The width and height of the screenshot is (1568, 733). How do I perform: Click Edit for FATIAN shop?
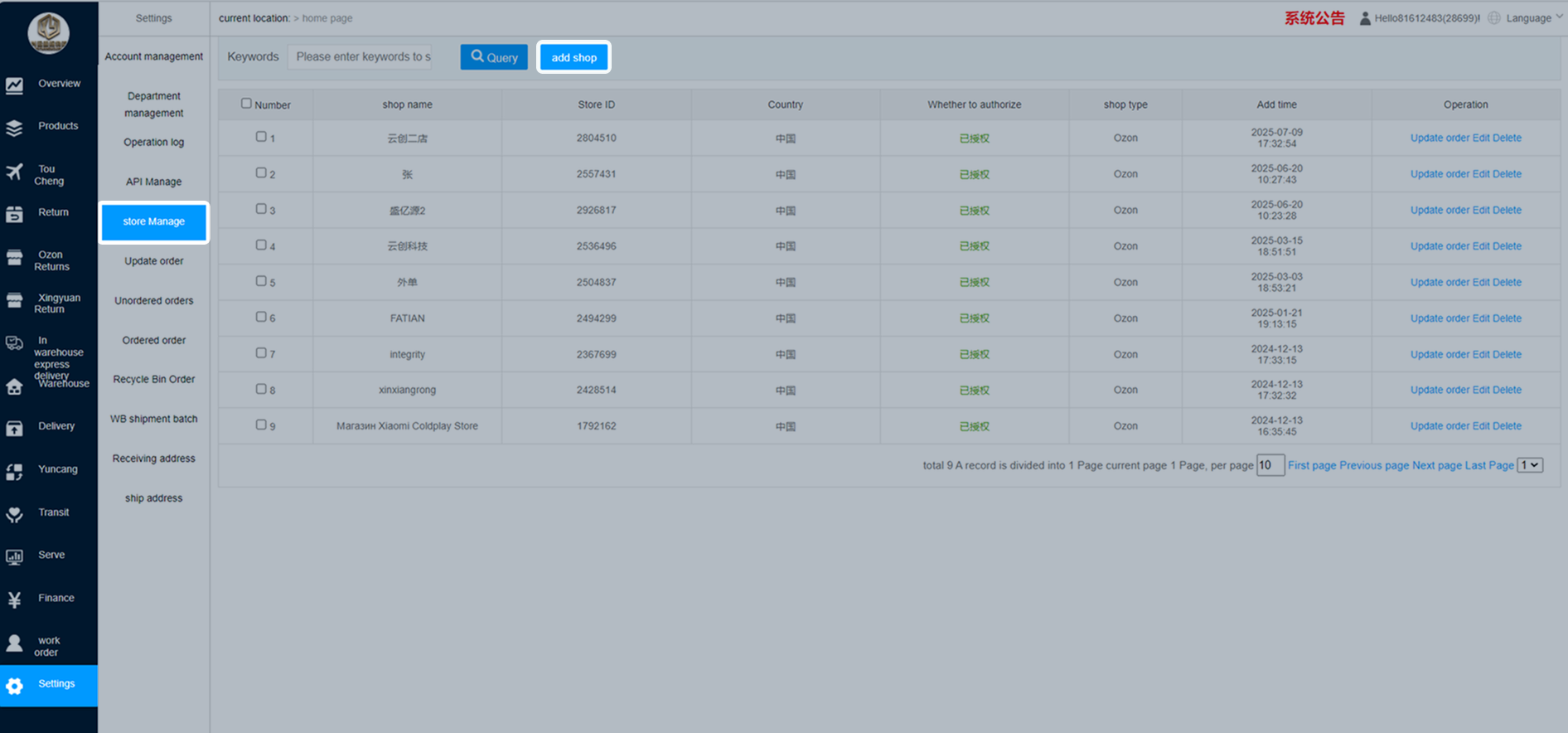1480,318
